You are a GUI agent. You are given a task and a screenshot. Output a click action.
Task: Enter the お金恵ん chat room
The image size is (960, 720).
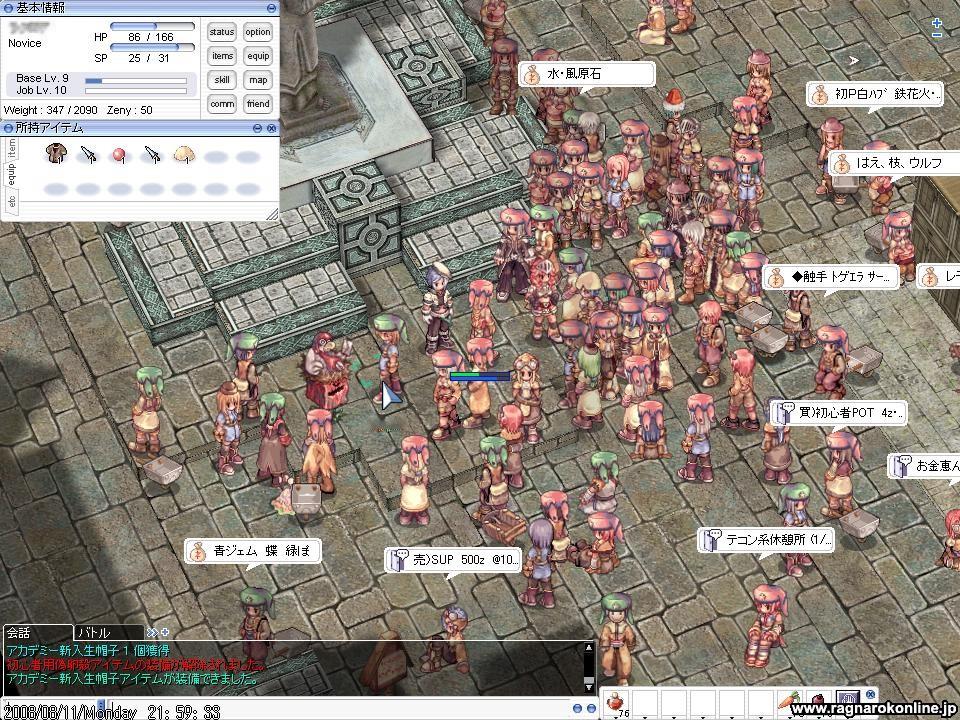point(924,466)
